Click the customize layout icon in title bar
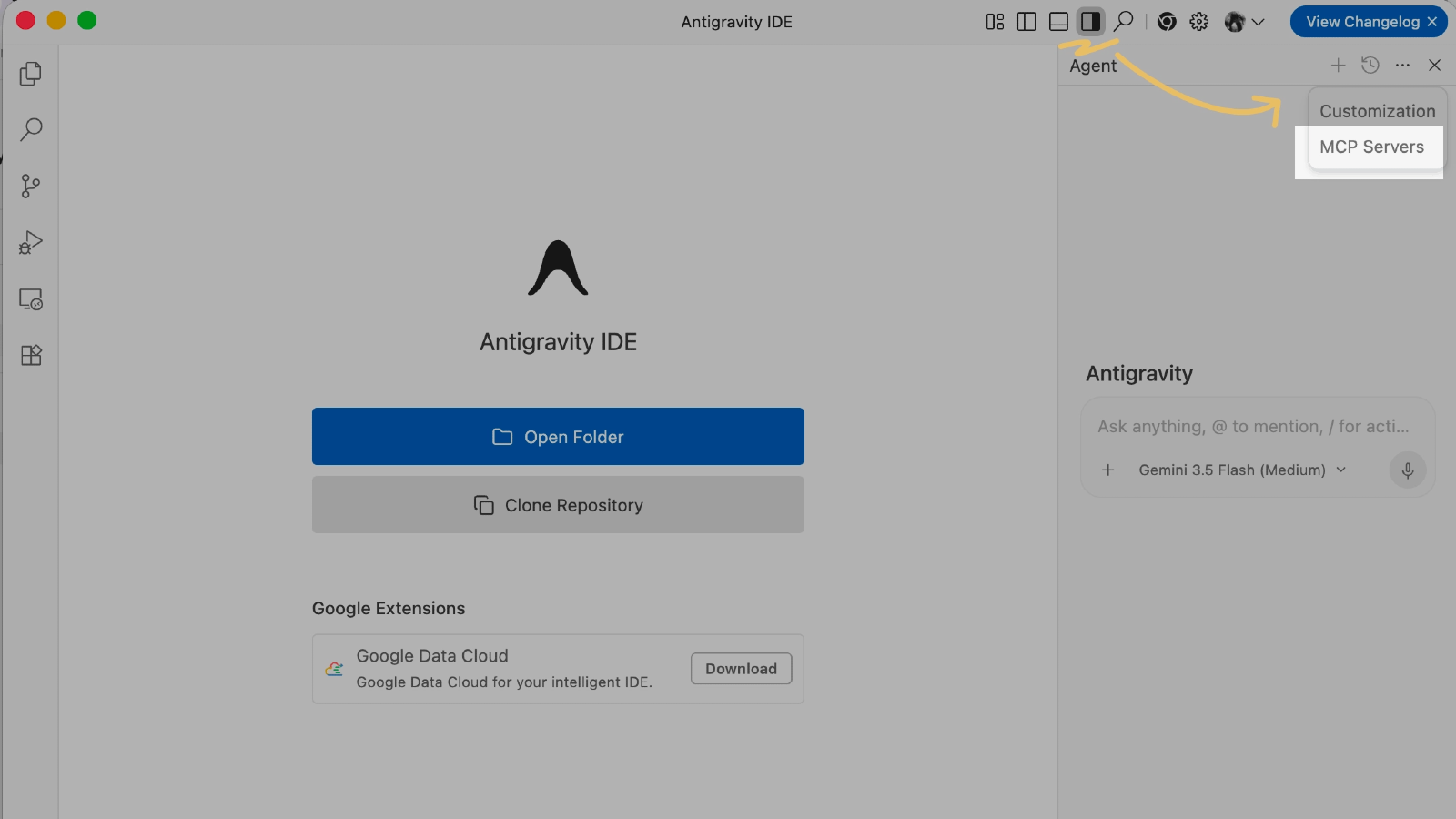The image size is (1456, 819). [995, 22]
